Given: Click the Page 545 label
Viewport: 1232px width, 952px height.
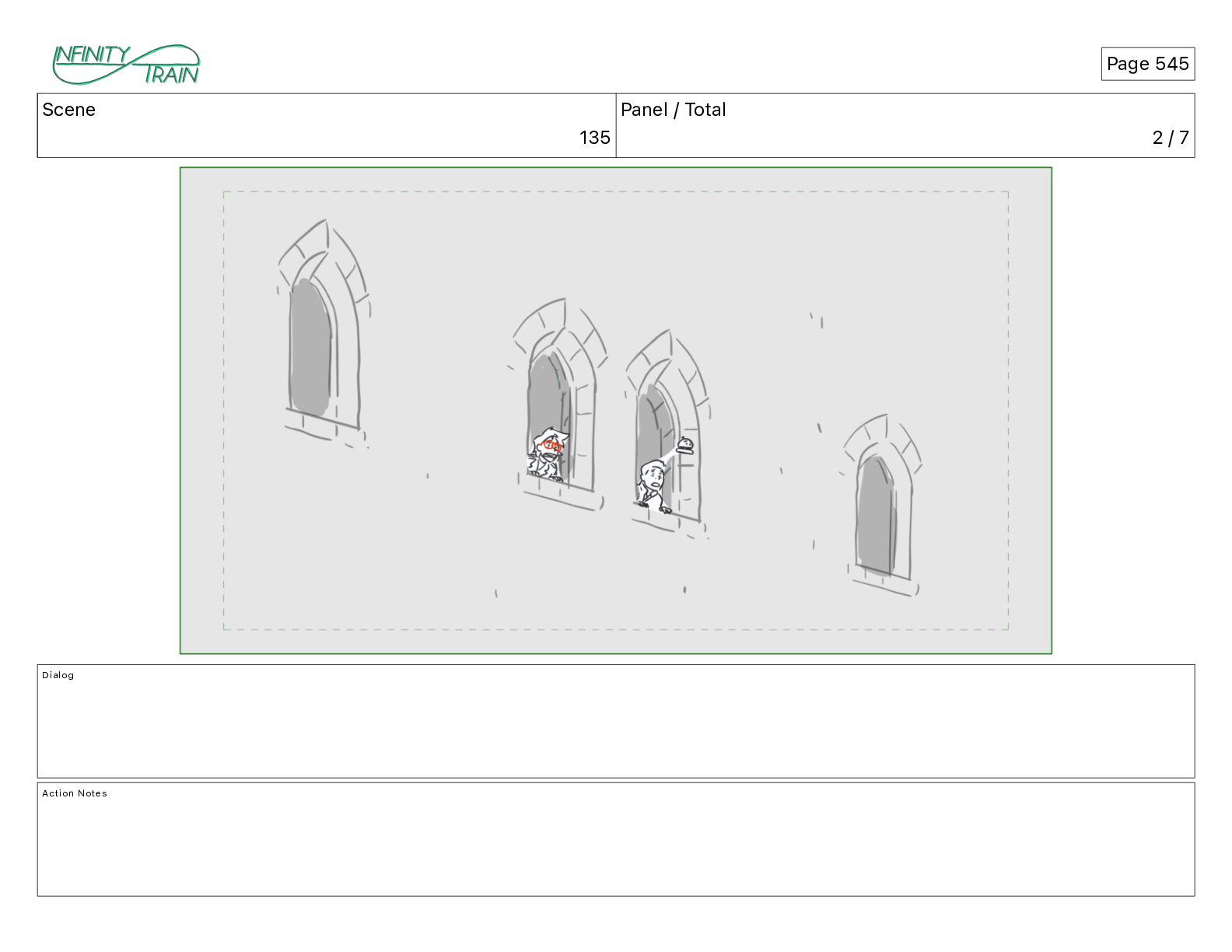Looking at the screenshot, I should point(1147,64).
